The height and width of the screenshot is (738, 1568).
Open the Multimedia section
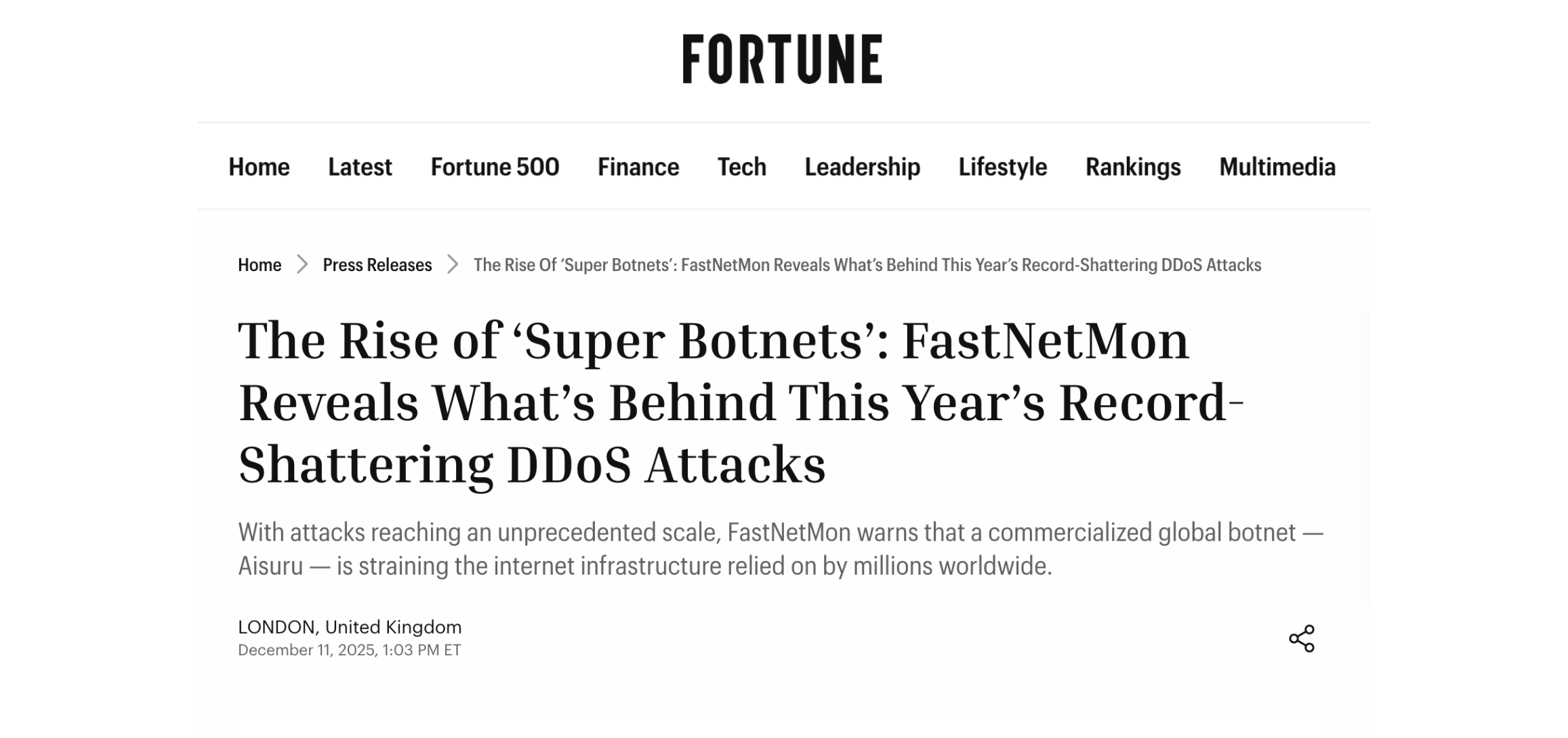click(1277, 167)
